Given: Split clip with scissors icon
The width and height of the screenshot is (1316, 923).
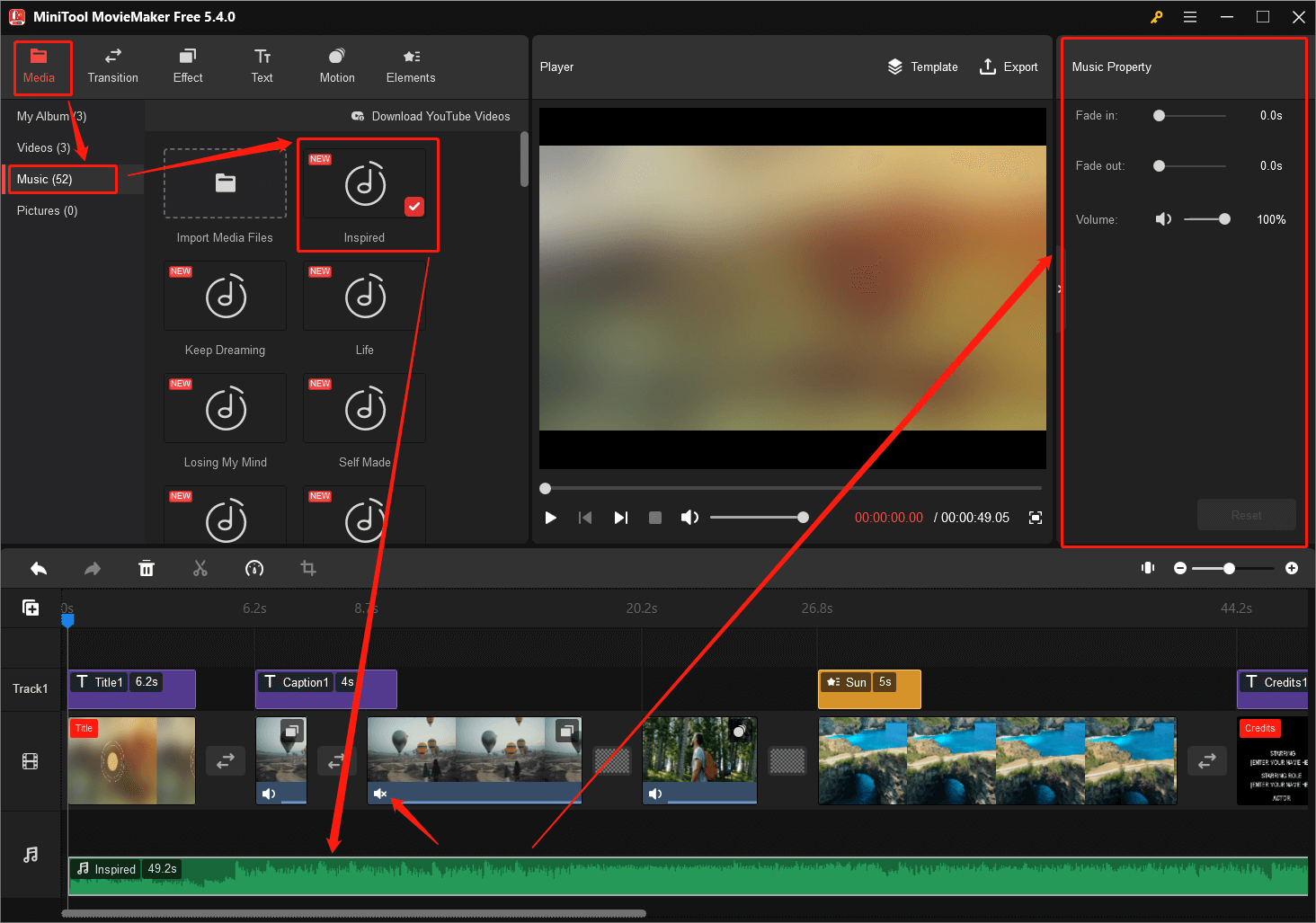Looking at the screenshot, I should pos(200,568).
